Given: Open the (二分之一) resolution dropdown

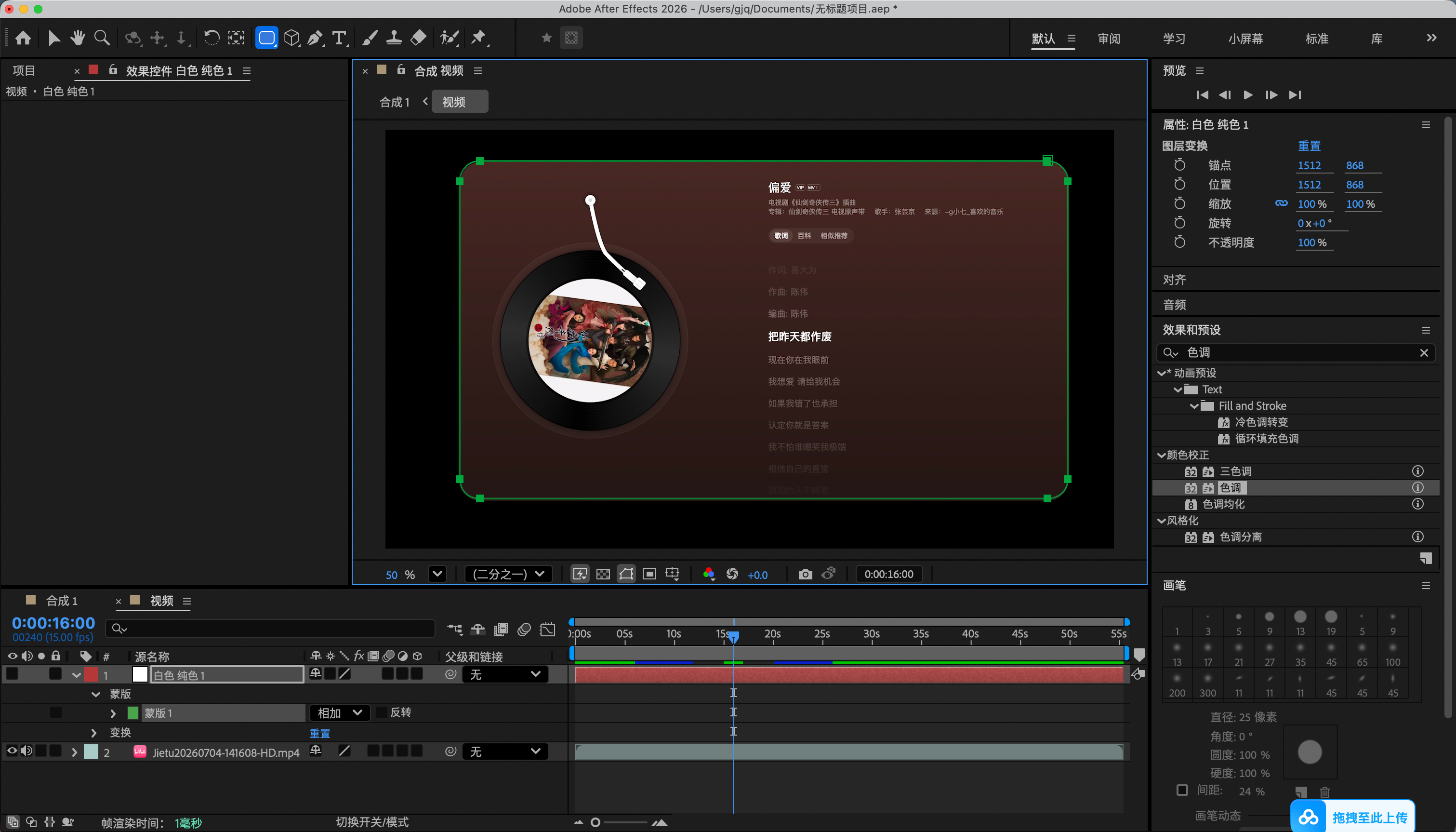Looking at the screenshot, I should tap(508, 574).
